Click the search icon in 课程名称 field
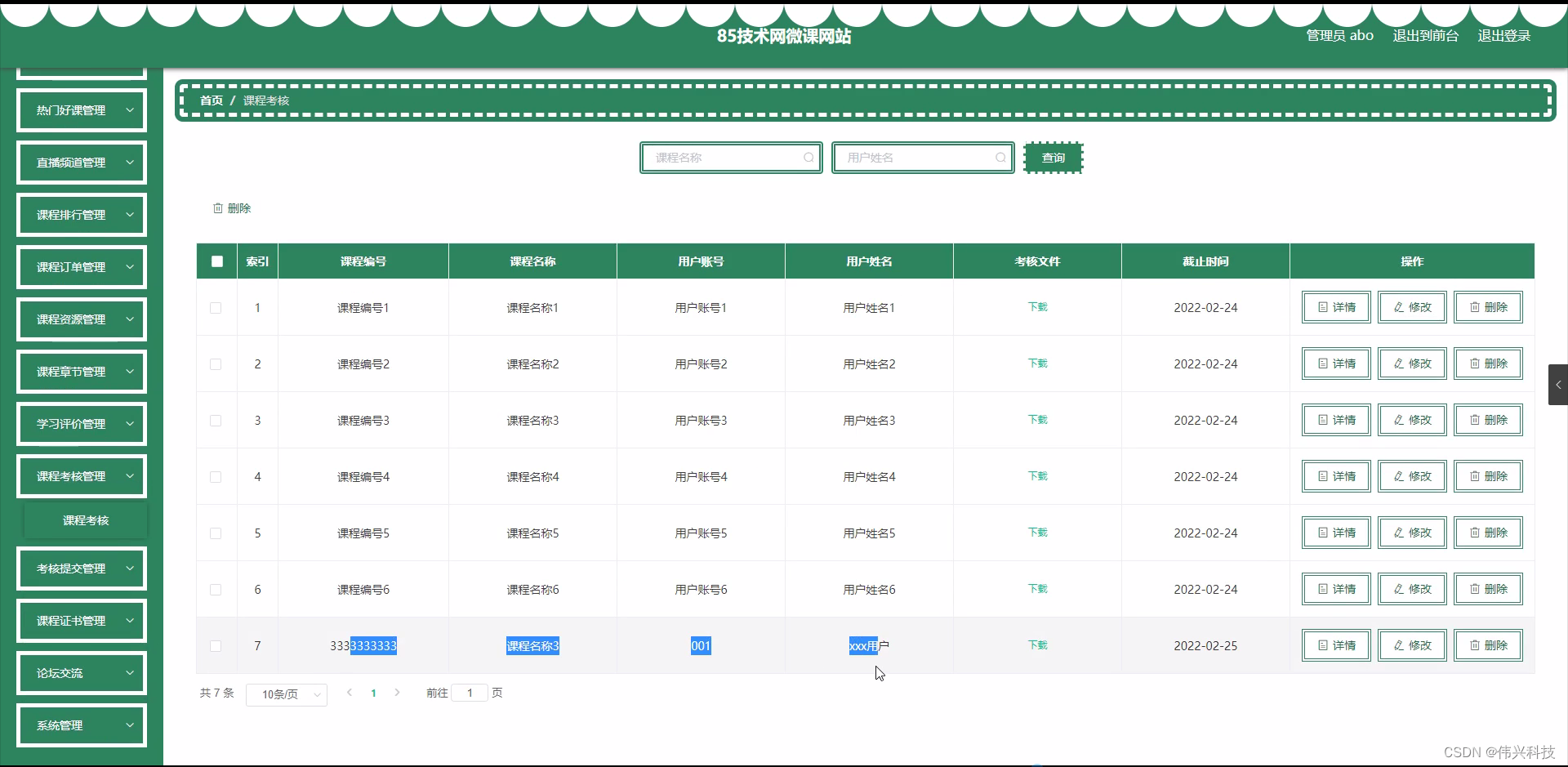 click(x=808, y=158)
